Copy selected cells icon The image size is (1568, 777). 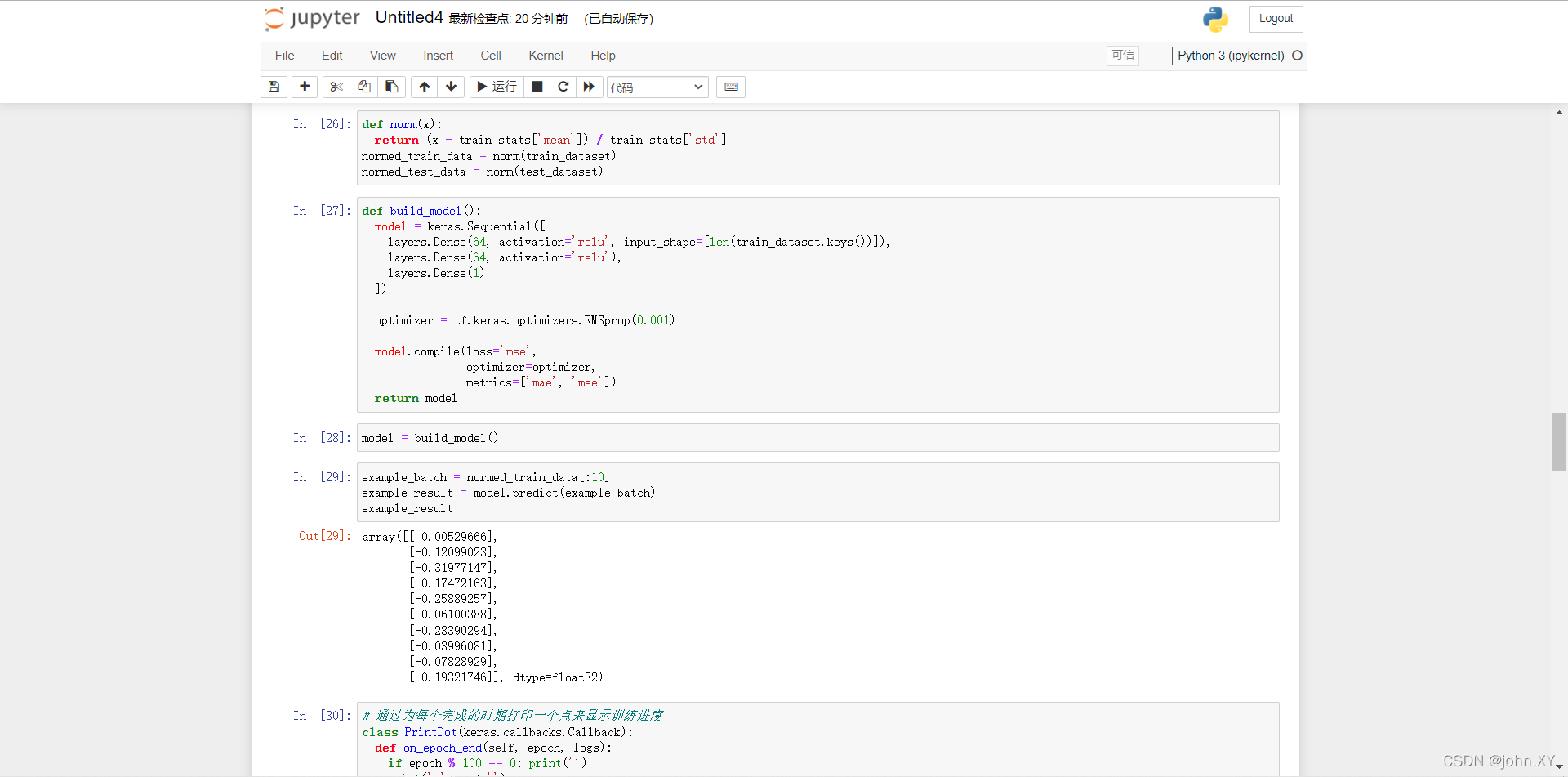coord(364,87)
